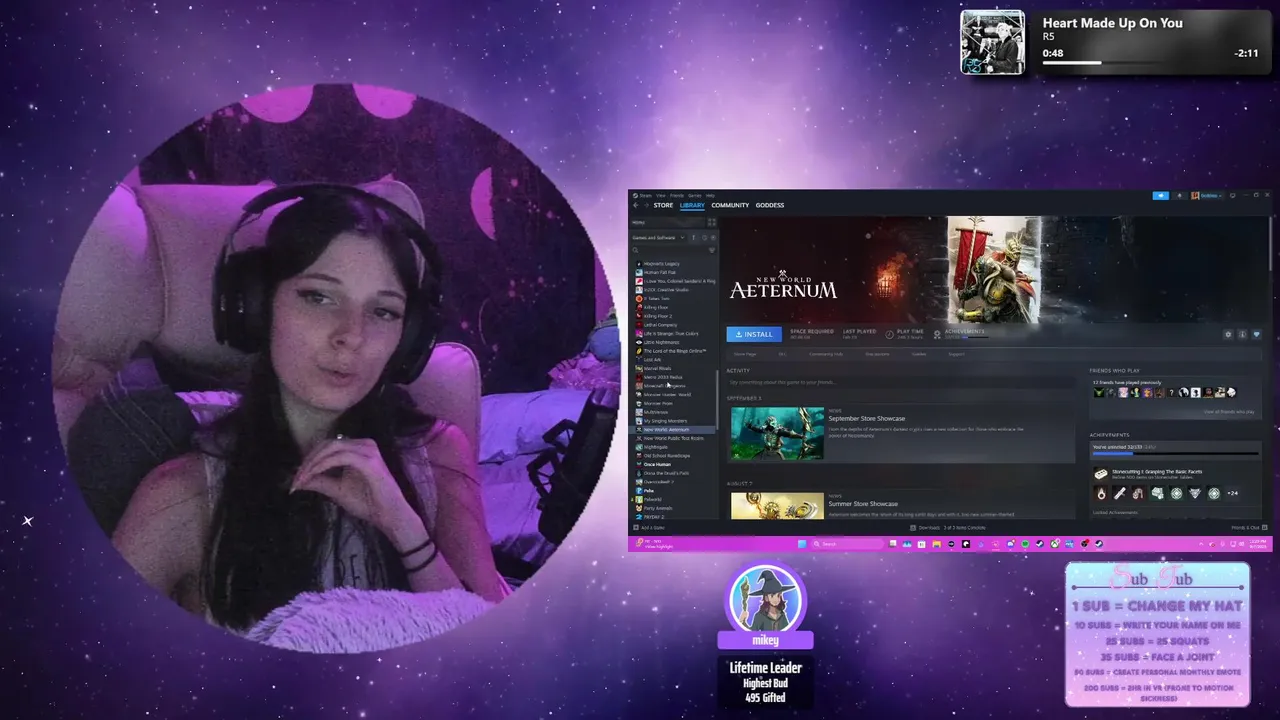Open the Community tab in Steam
This screenshot has height=720, width=1280.
point(730,205)
